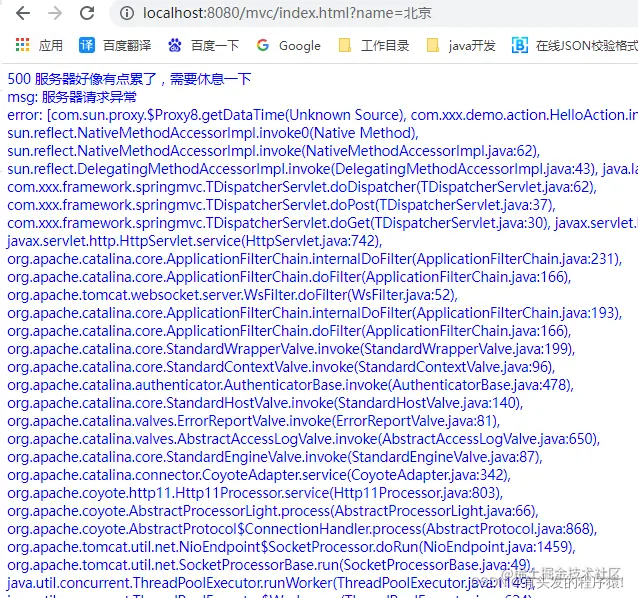Click the 'DelegatingMethodAccessorImpl.java:43' stack line
Image resolution: width=638 pixels, height=598 pixels.
[x=302, y=169]
